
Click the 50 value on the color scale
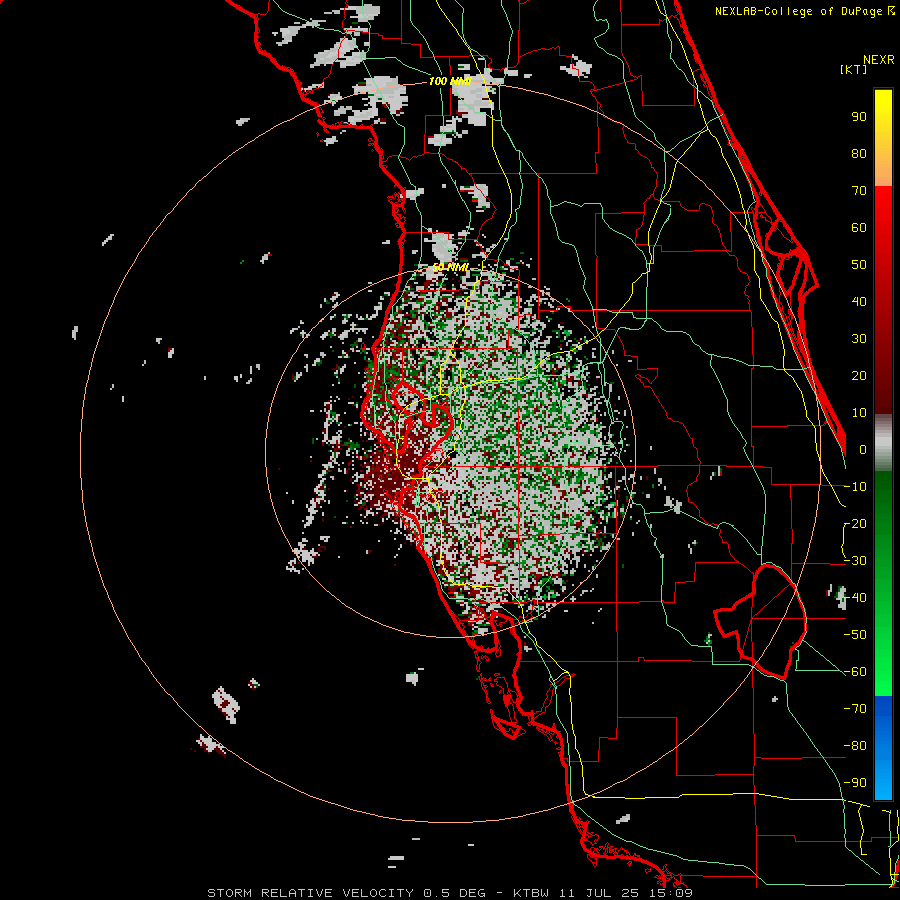859,265
